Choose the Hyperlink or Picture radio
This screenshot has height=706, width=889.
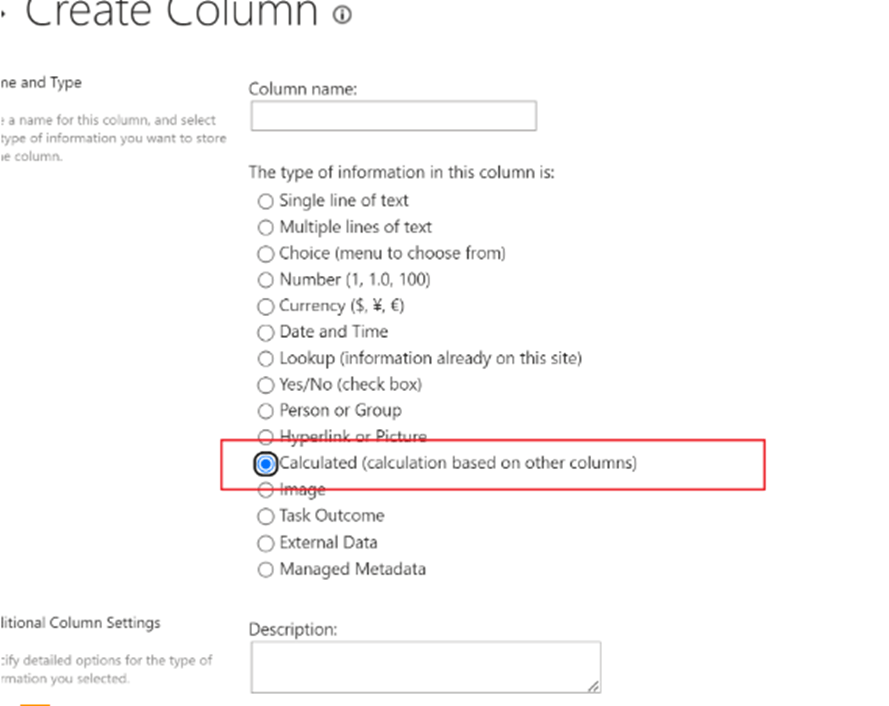[x=265, y=437]
